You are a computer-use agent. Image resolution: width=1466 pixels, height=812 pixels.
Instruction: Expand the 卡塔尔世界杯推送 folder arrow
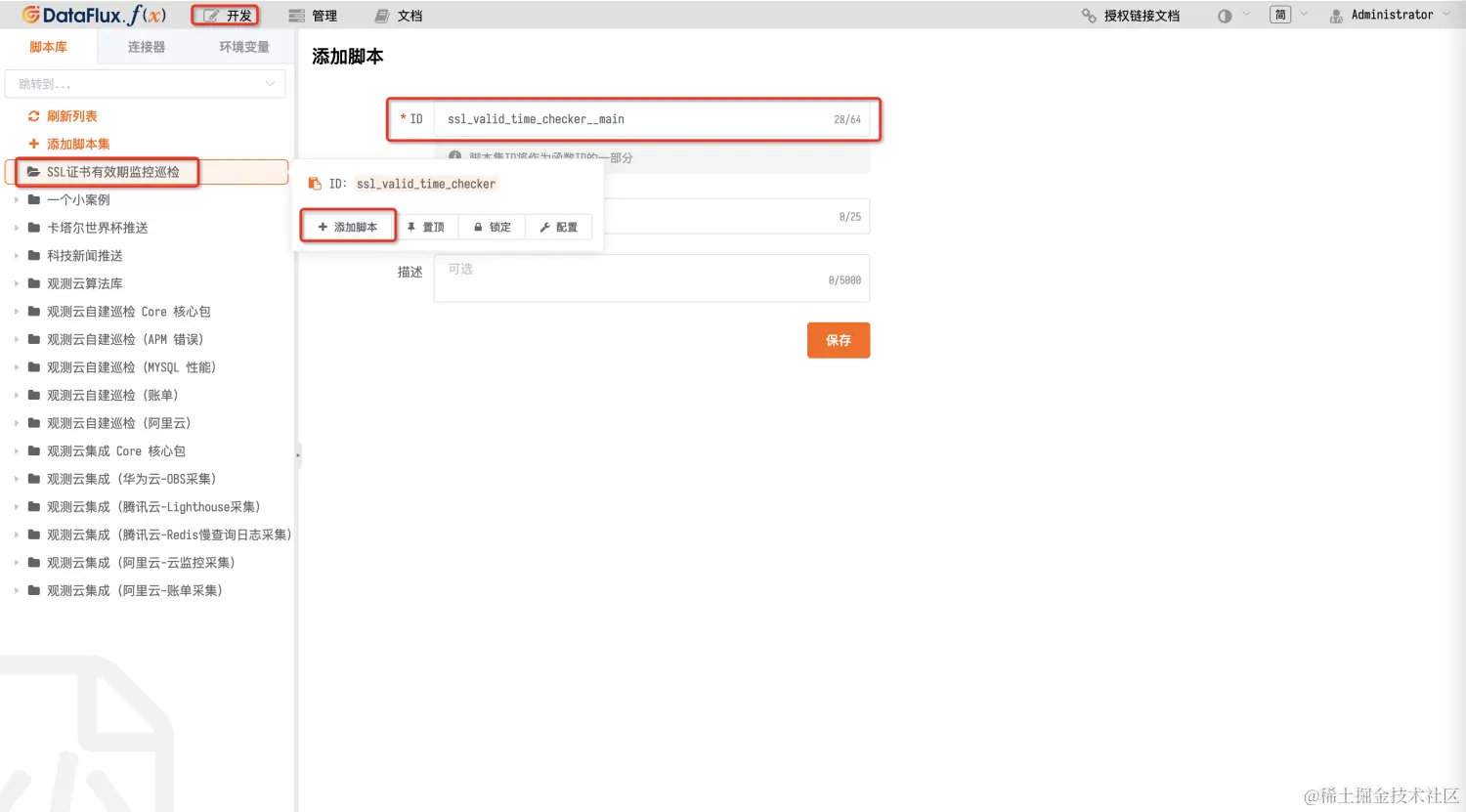click(16, 228)
